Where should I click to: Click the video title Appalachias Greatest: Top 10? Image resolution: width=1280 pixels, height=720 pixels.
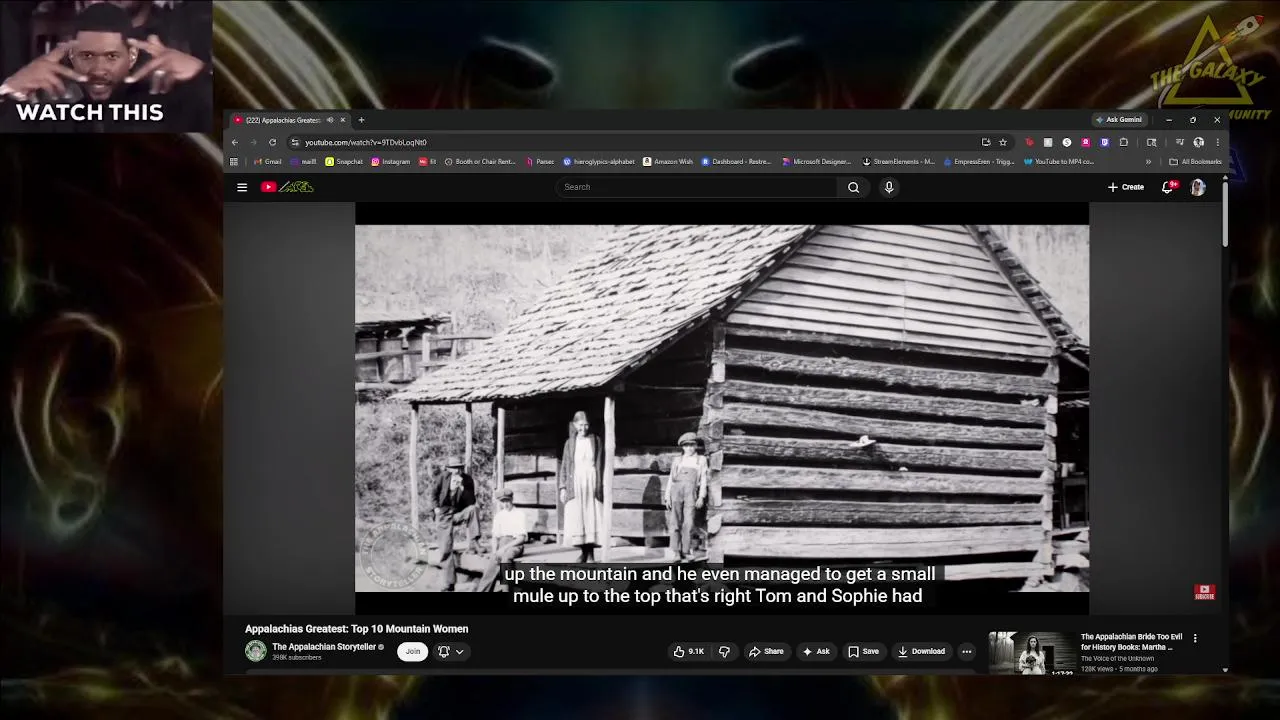(356, 629)
